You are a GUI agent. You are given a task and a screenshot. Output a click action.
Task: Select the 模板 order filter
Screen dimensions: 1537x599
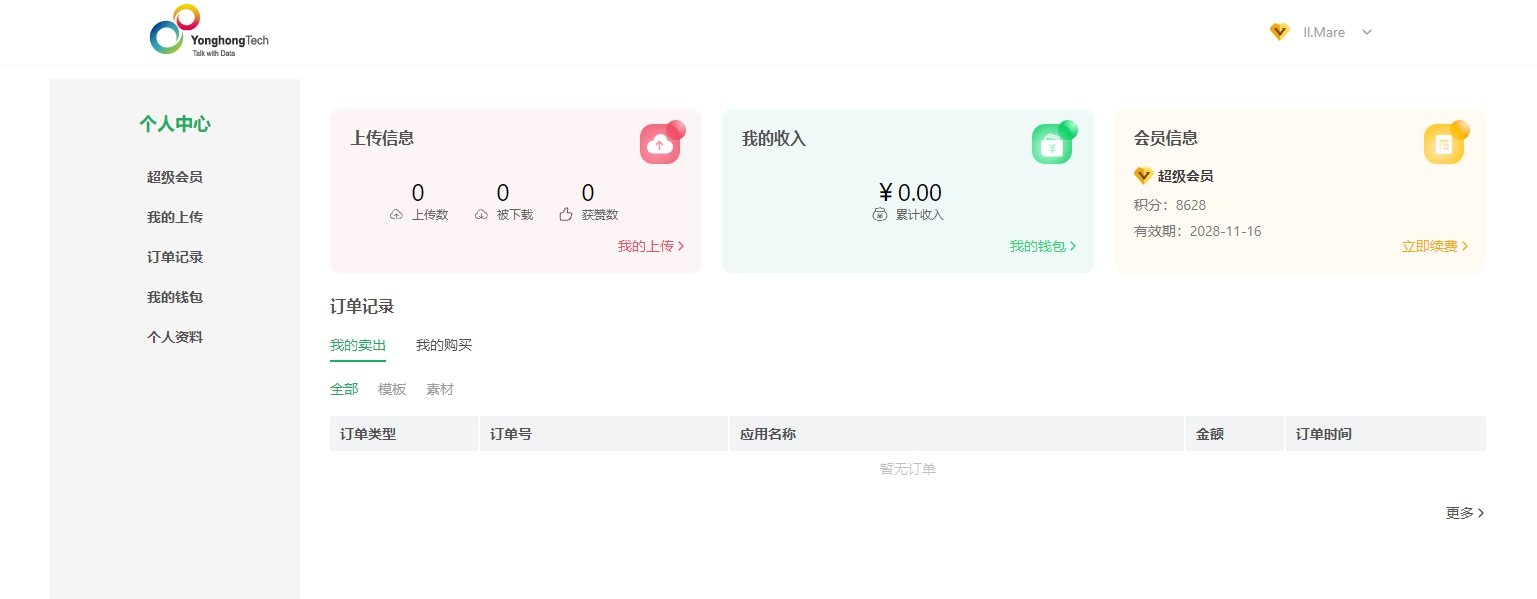[x=392, y=389]
